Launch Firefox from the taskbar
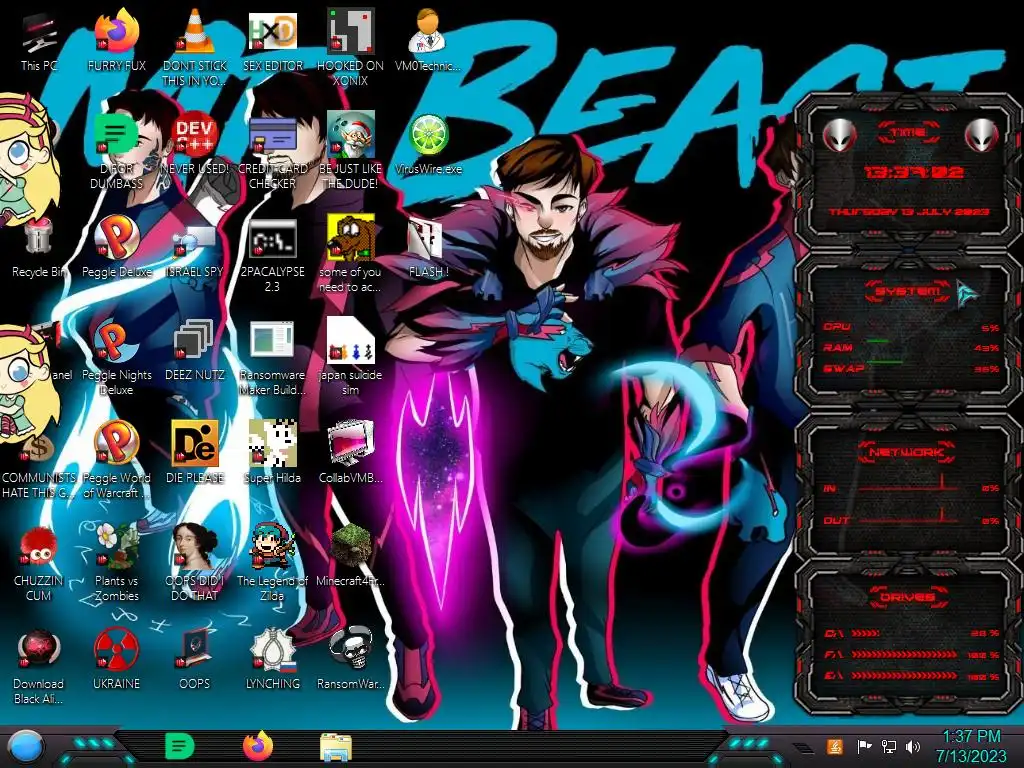Image resolution: width=1024 pixels, height=768 pixels. click(258, 746)
